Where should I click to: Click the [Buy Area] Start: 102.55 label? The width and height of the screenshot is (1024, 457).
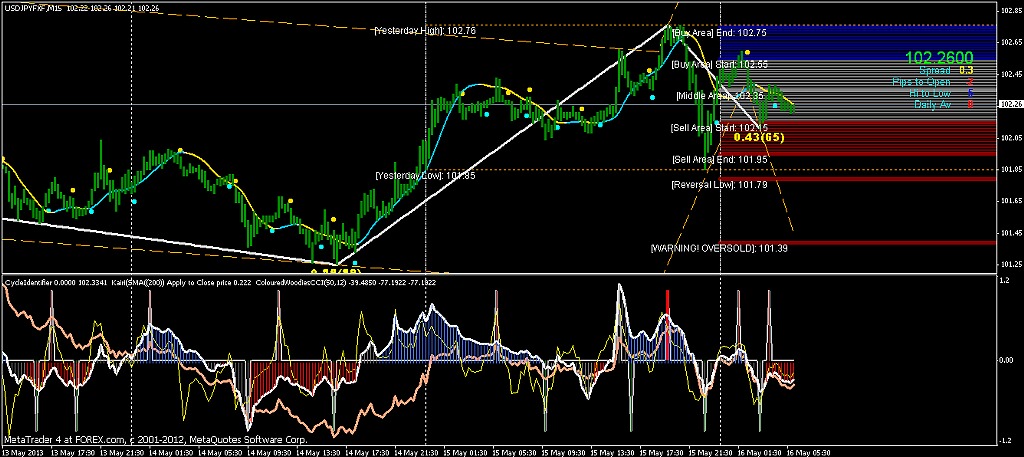click(x=720, y=65)
